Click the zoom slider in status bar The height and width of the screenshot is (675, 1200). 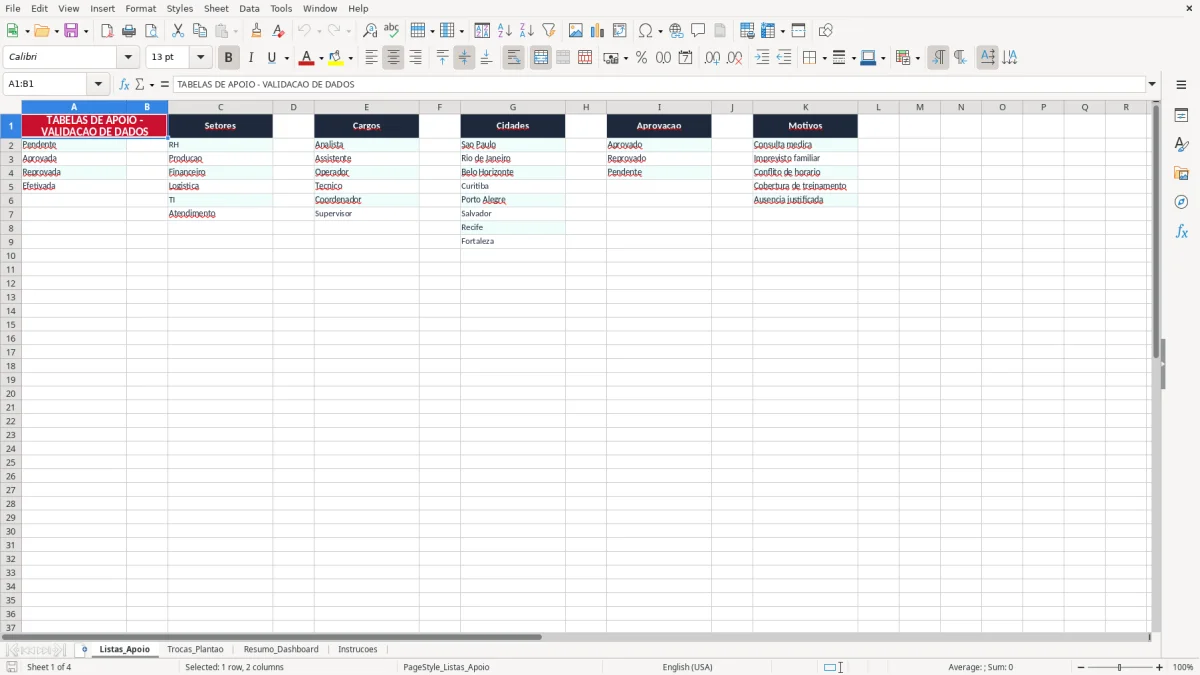(x=1119, y=667)
